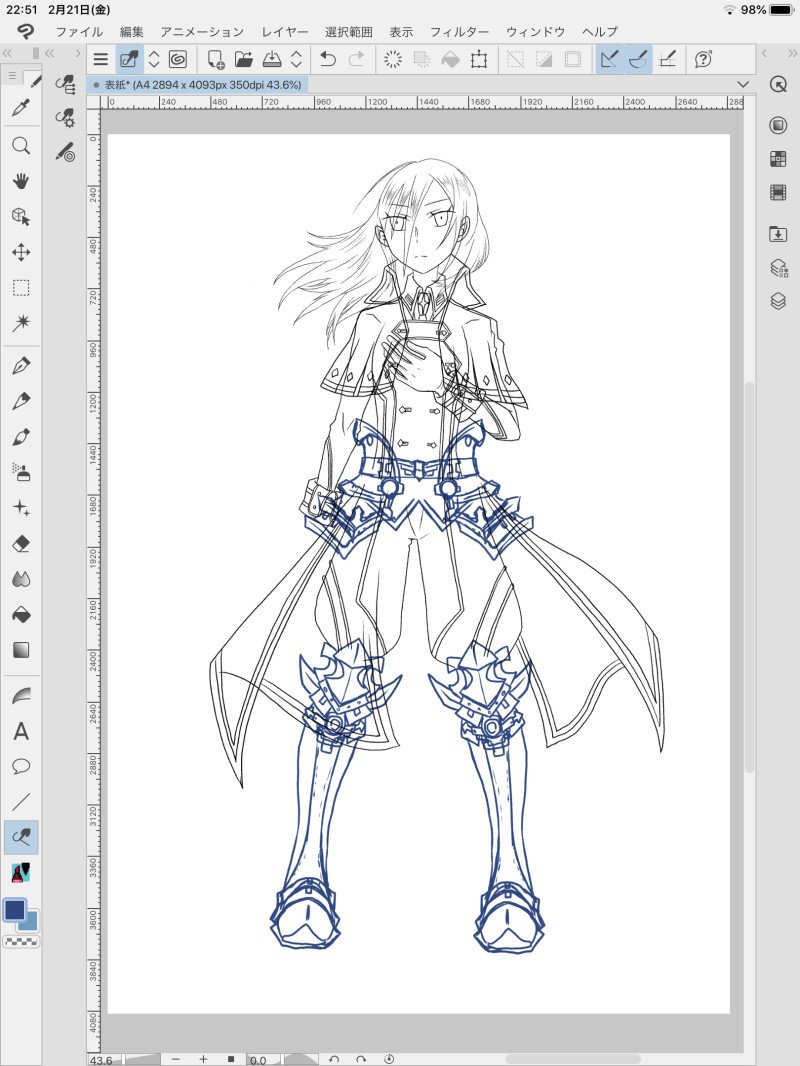Select the Brush tool
This screenshot has width=800, height=1066.
tap(21, 436)
